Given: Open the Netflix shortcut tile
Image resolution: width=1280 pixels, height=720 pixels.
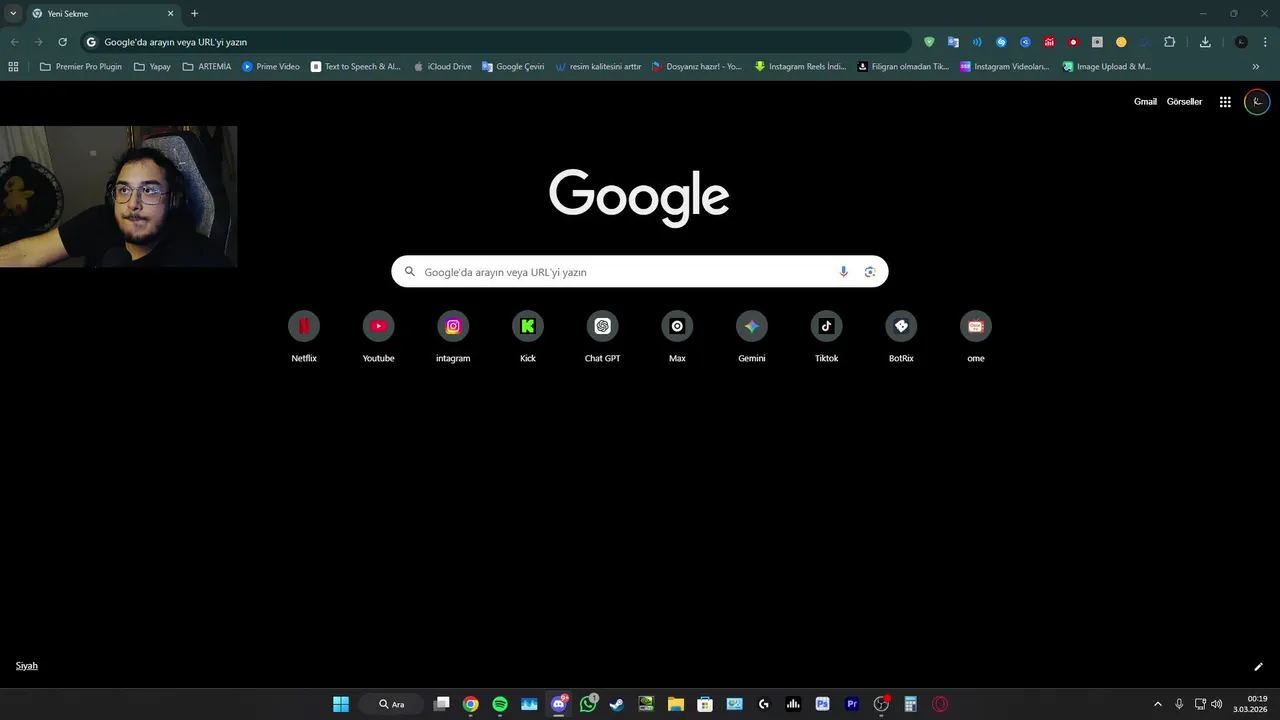Looking at the screenshot, I should tap(304, 337).
